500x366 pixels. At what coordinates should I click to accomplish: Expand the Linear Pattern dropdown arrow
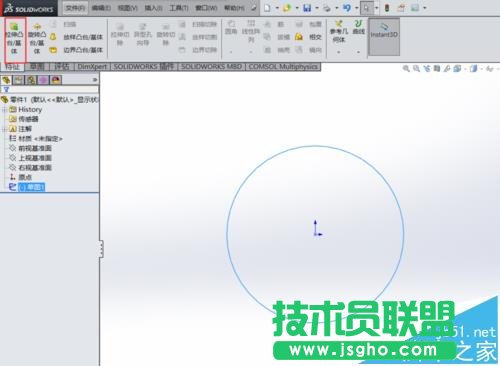[251, 52]
